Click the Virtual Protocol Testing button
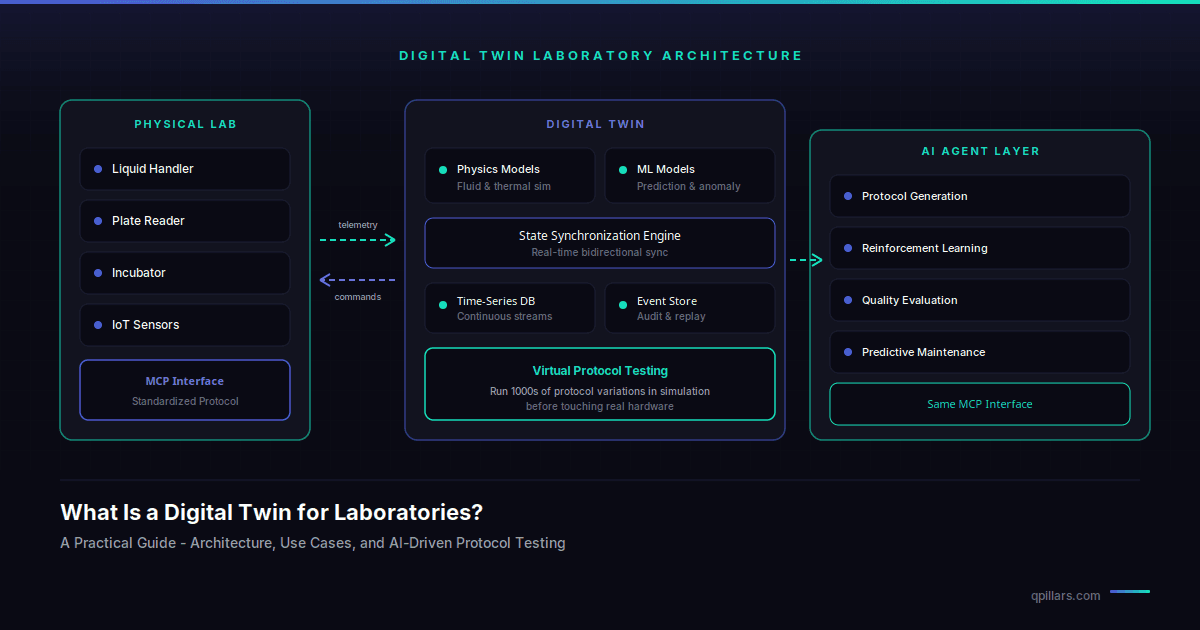Viewport: 1200px width, 630px height. pos(600,384)
